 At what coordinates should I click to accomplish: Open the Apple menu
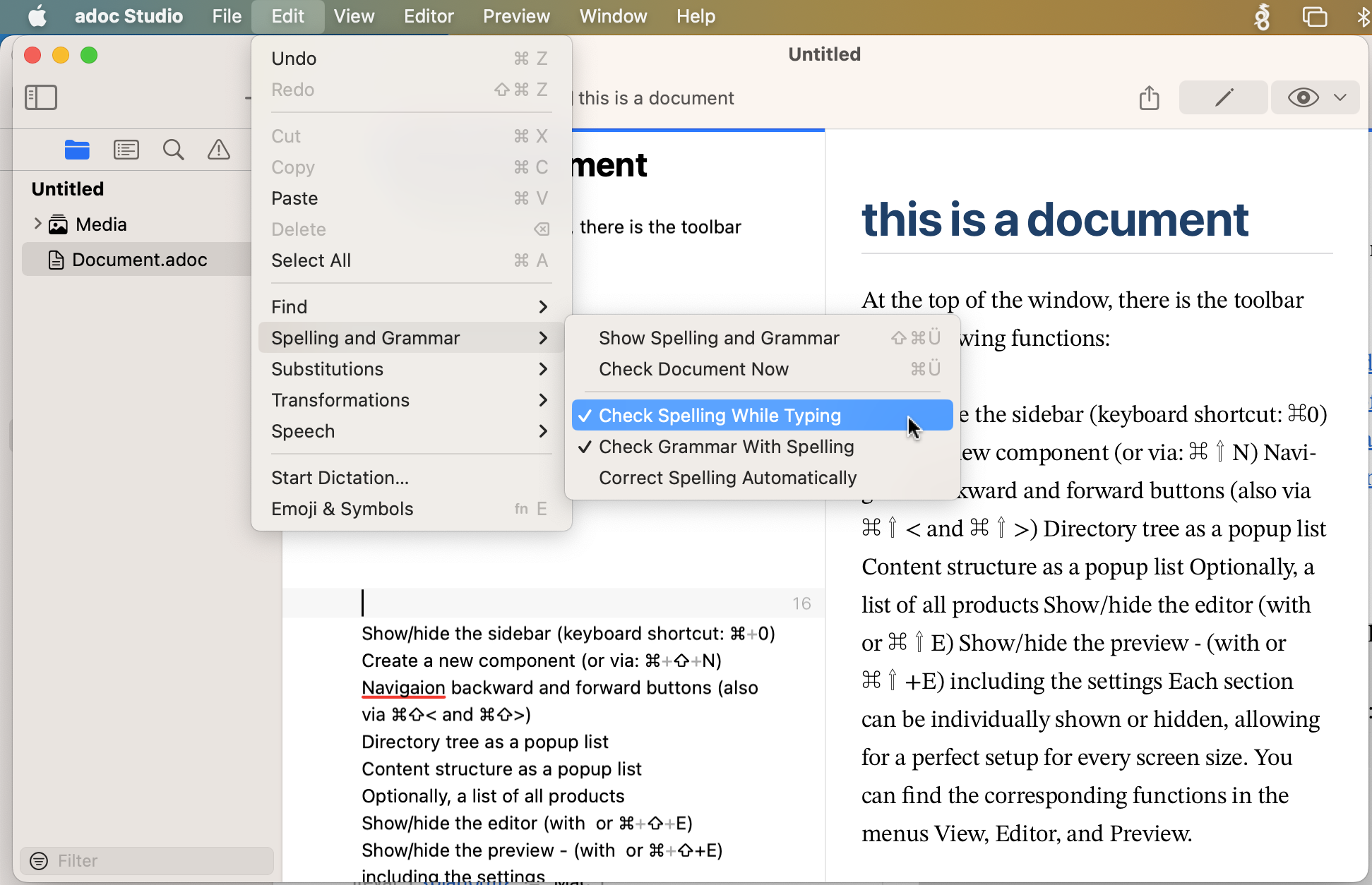pos(37,16)
